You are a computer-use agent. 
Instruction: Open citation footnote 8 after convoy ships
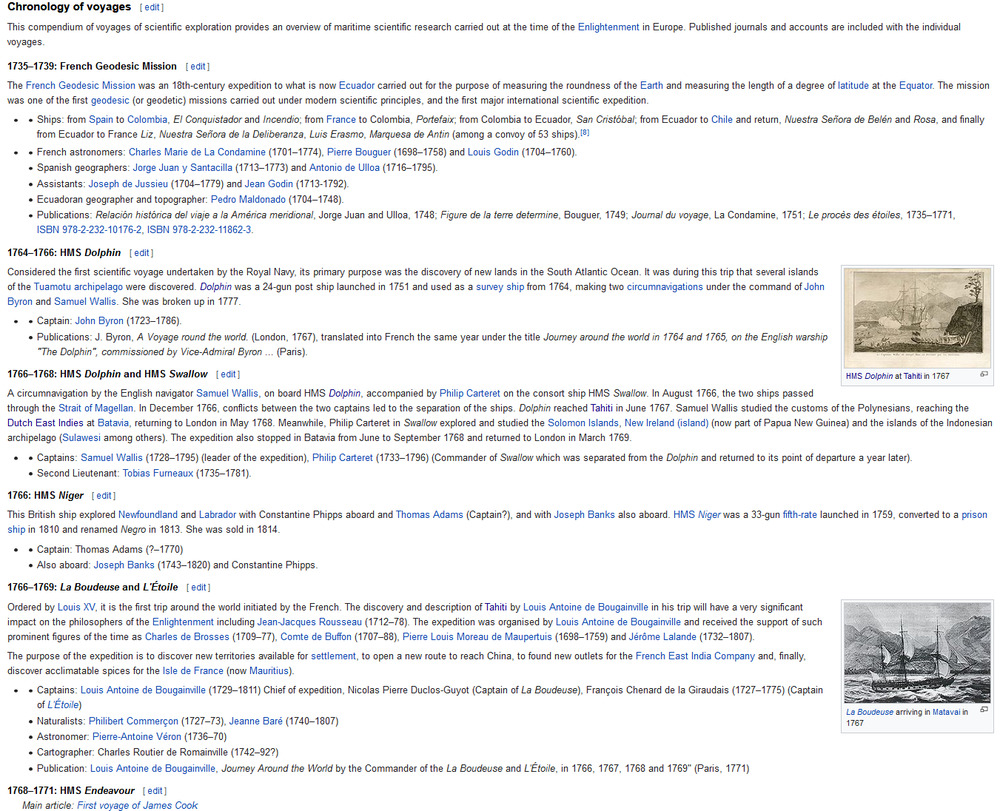(584, 132)
